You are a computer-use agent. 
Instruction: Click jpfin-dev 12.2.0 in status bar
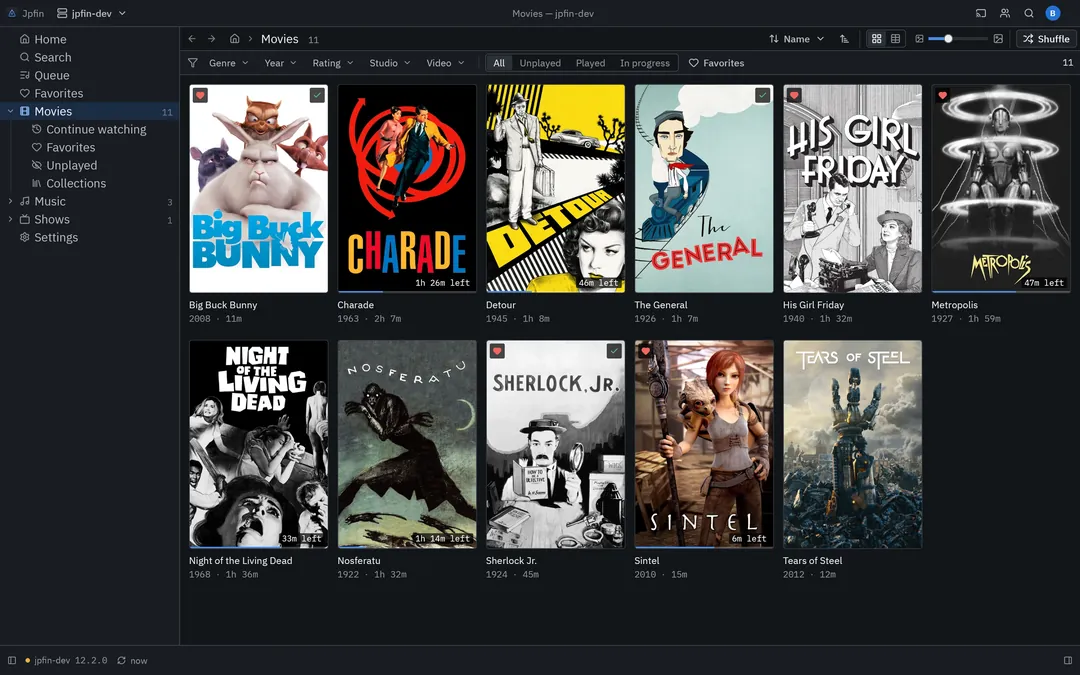pyautogui.click(x=66, y=661)
